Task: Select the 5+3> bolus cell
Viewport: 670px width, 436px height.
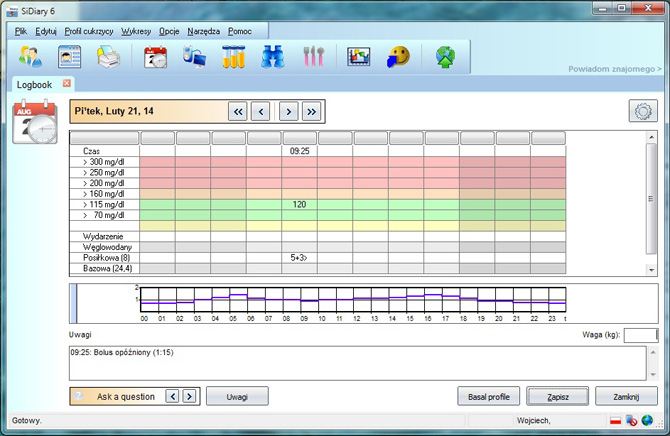Action: coord(299,258)
